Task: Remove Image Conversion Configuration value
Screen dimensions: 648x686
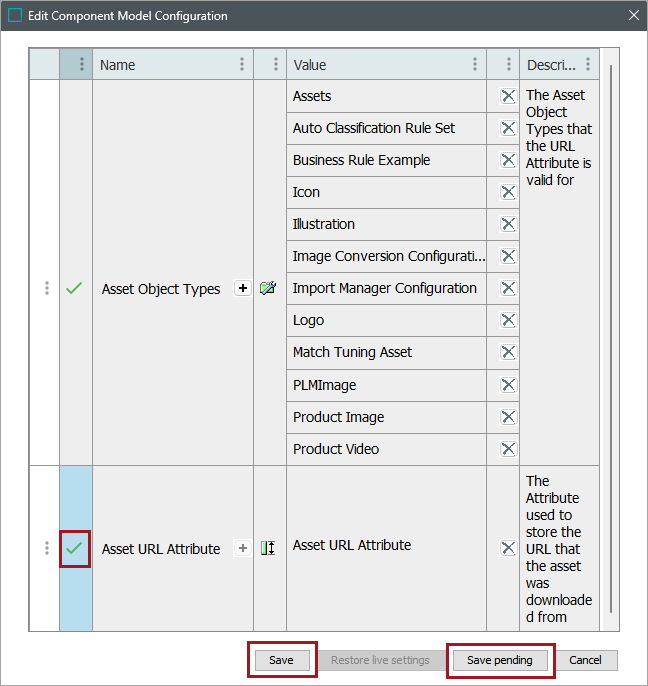Action: coord(508,256)
